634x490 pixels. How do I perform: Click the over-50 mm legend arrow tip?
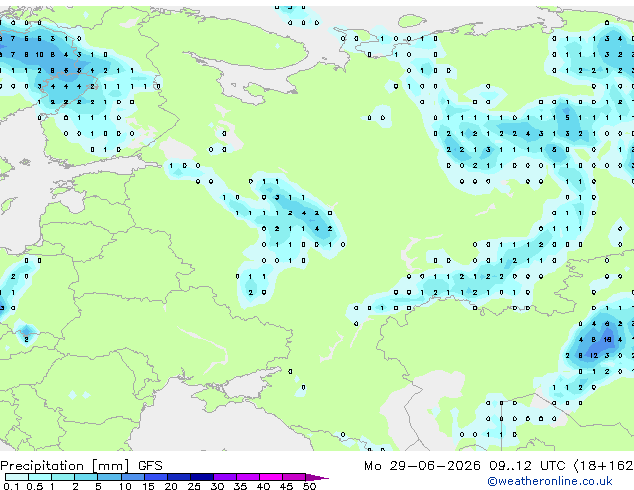(317, 477)
